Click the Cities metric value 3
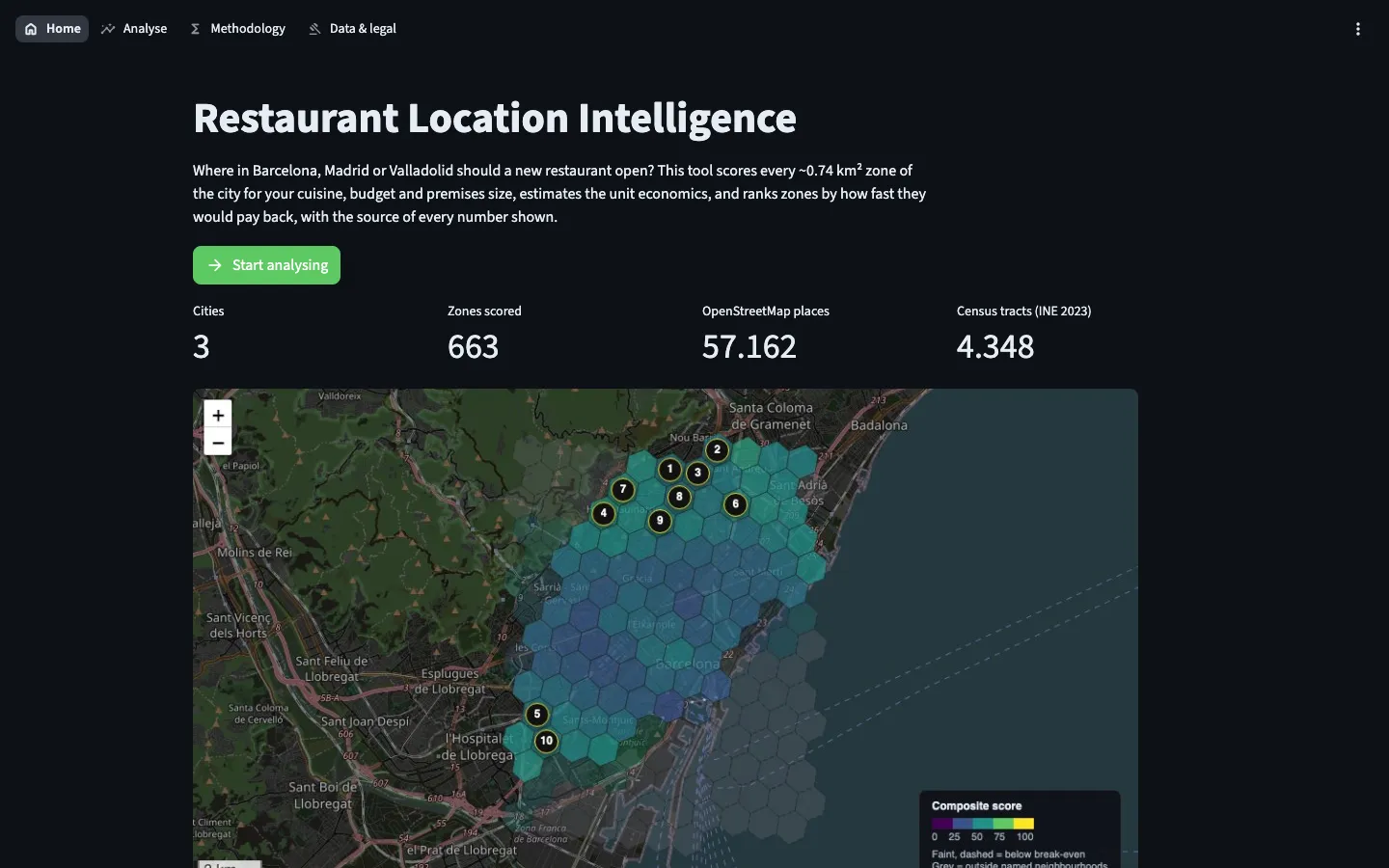 (201, 346)
